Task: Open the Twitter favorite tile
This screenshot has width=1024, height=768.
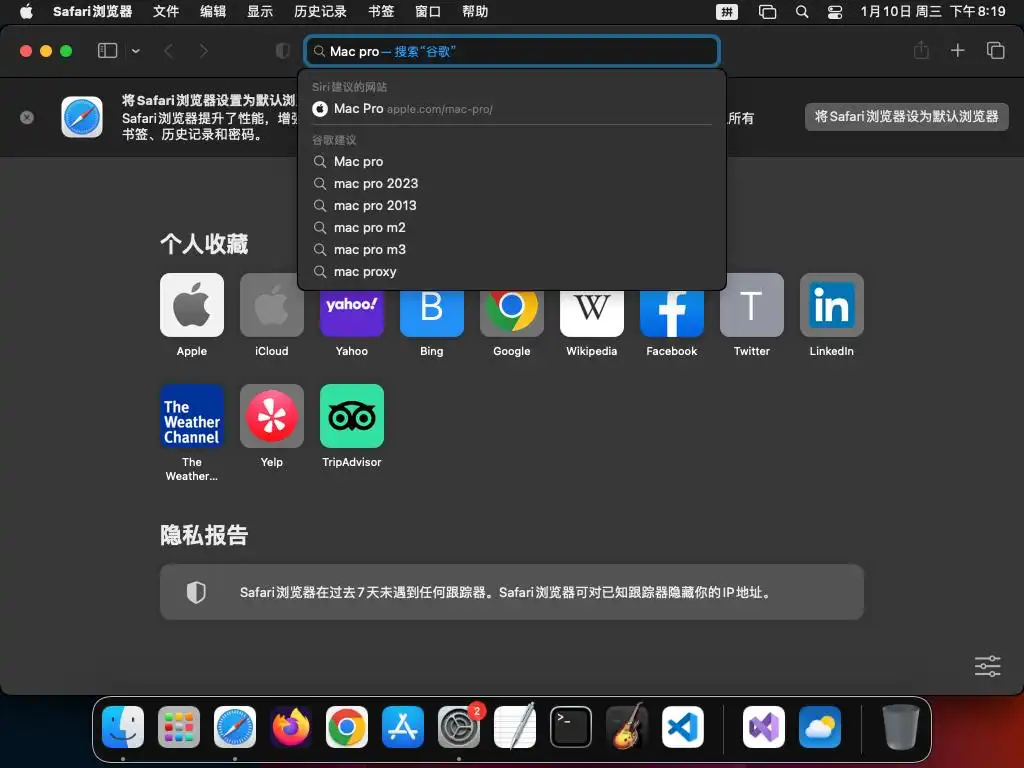Action: tap(752, 305)
